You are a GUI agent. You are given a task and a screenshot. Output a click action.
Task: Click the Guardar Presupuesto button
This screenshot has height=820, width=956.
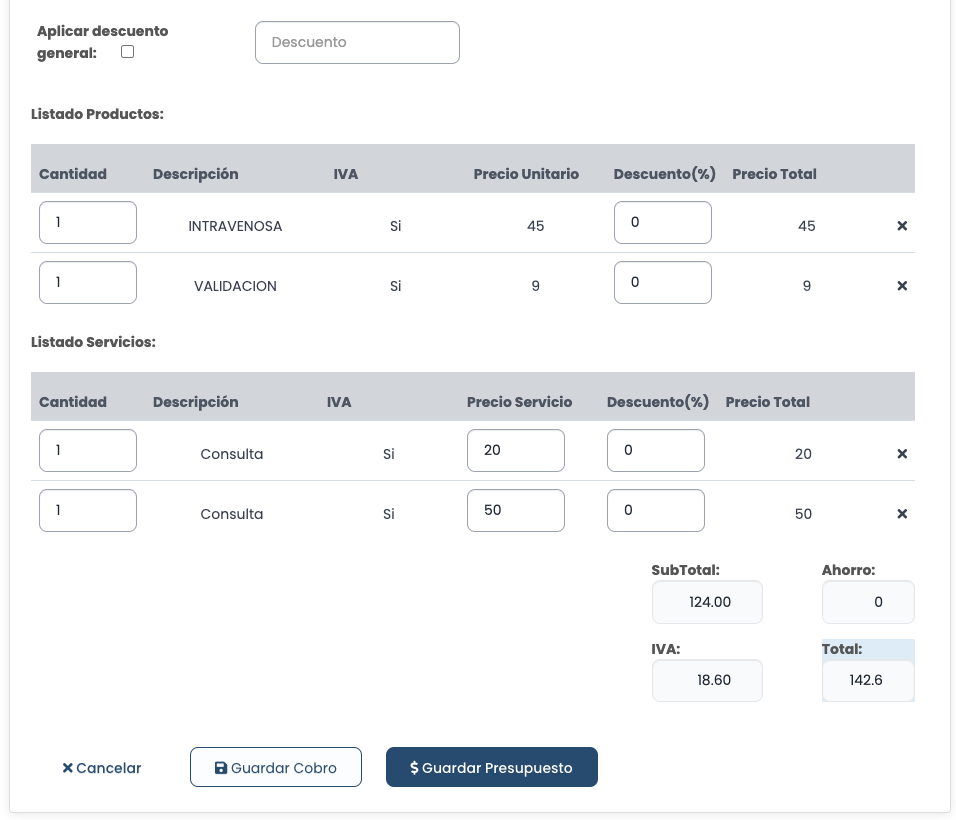tap(492, 767)
